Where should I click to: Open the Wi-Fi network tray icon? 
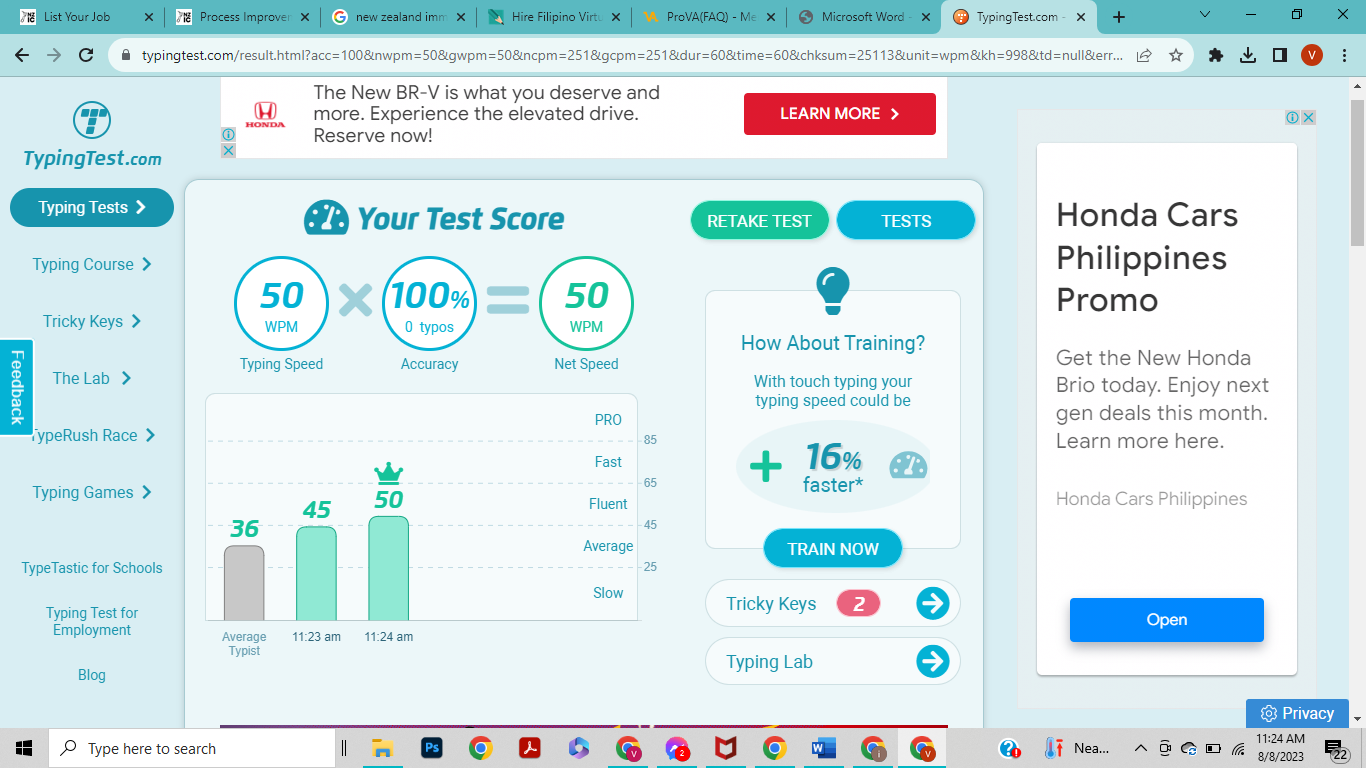click(1237, 748)
